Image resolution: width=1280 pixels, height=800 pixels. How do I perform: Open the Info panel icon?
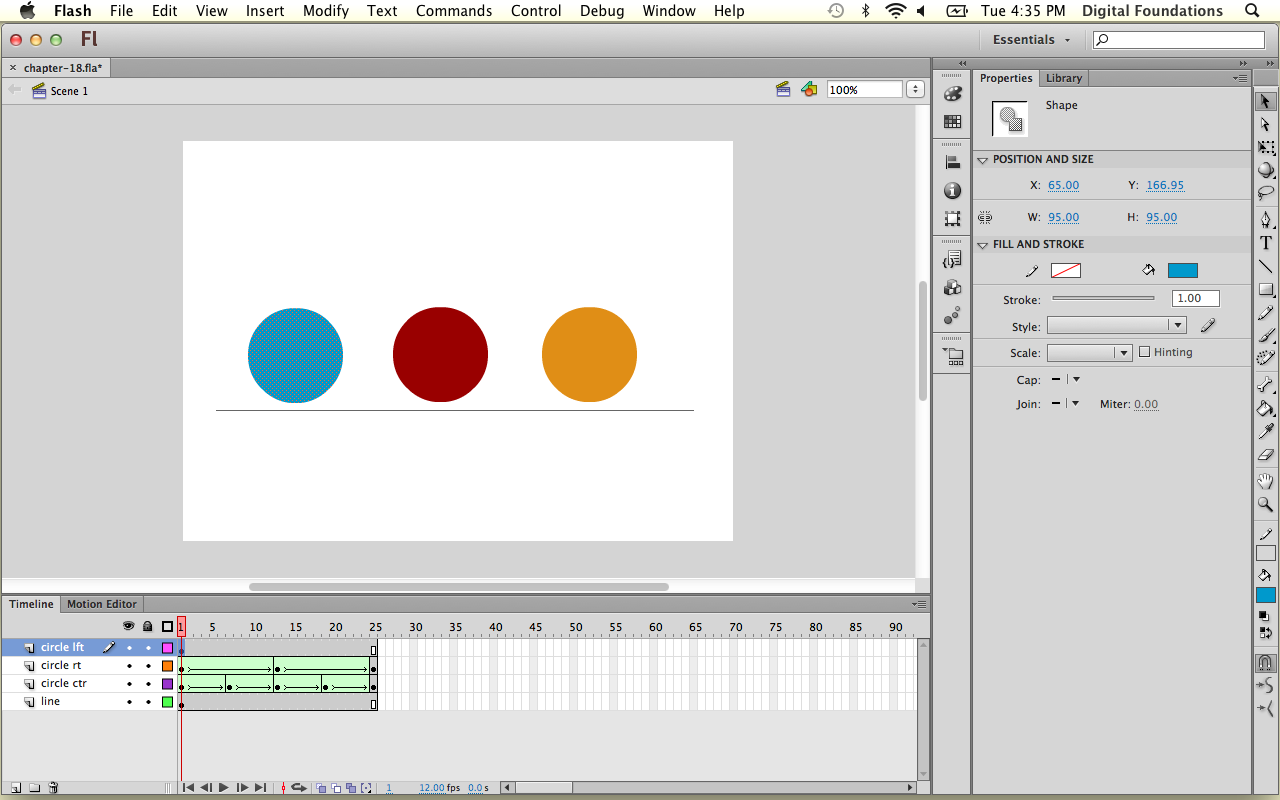pos(952,190)
